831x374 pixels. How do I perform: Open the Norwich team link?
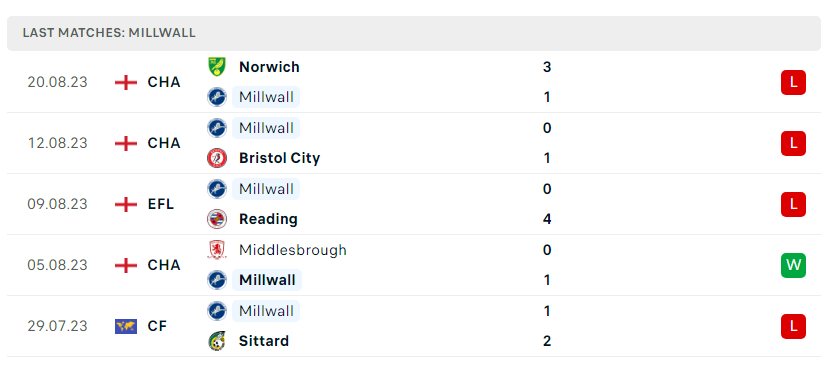tap(269, 67)
